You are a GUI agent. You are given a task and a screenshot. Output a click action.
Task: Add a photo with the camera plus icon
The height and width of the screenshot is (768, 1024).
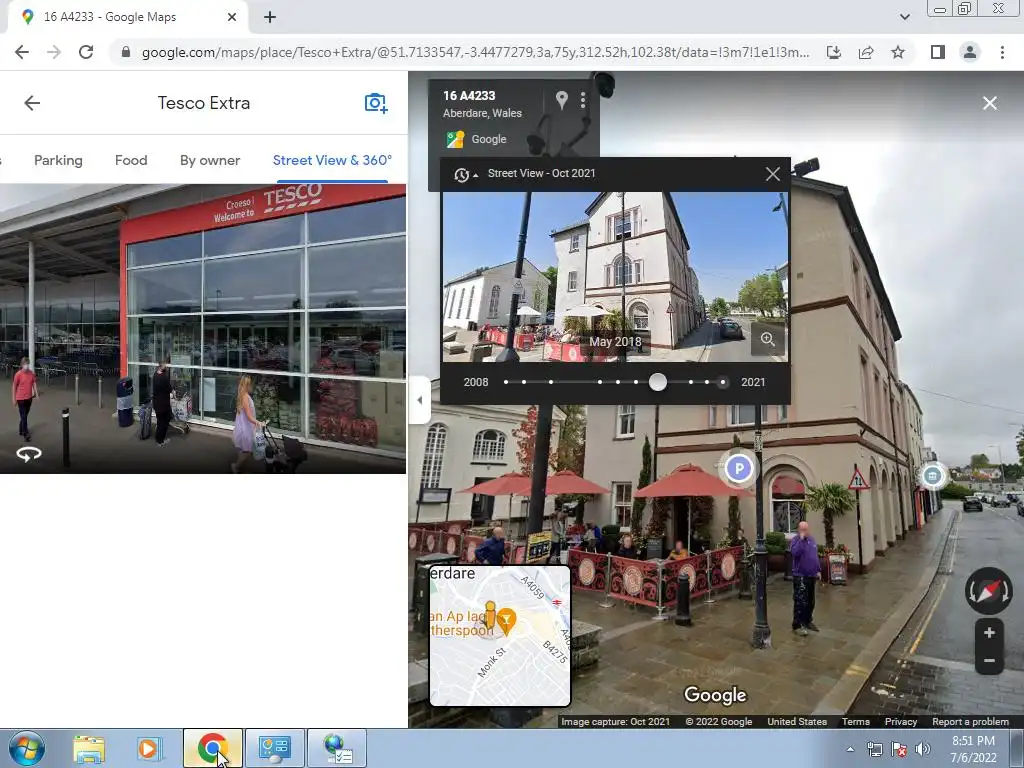pyautogui.click(x=376, y=103)
